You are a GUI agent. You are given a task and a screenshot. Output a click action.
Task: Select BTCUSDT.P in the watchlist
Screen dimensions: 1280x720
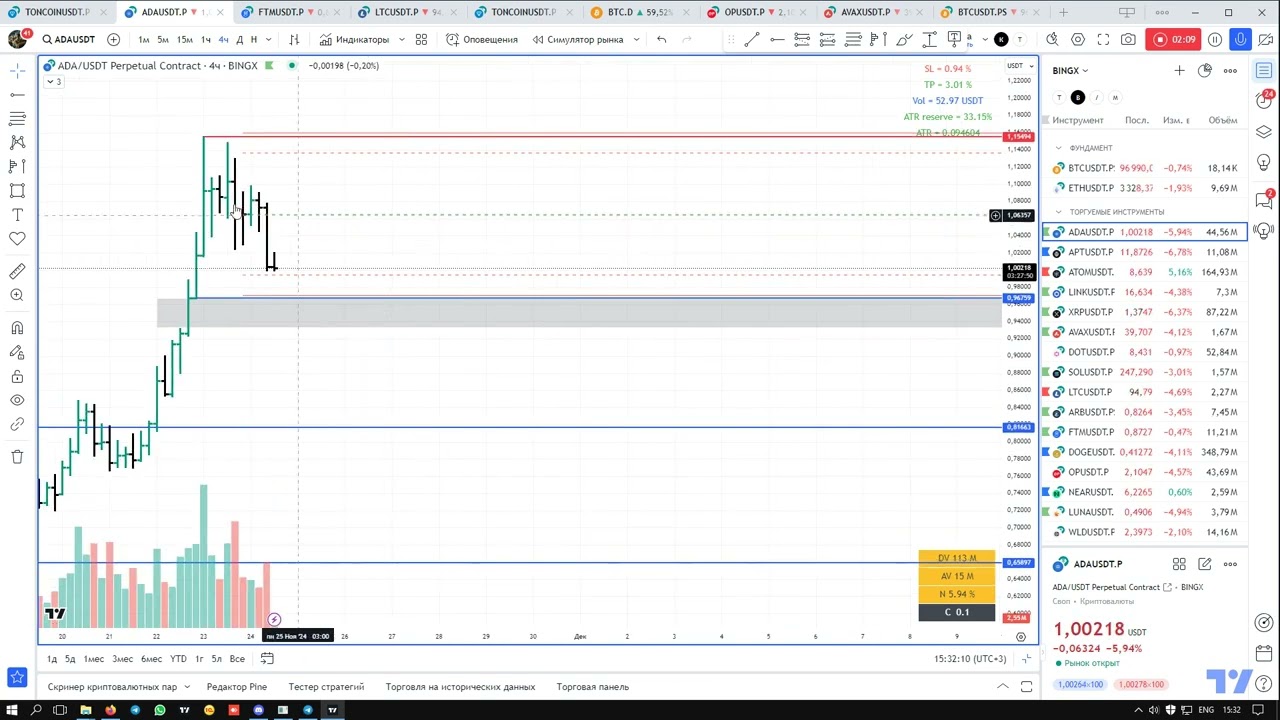pyautogui.click(x=1145, y=168)
